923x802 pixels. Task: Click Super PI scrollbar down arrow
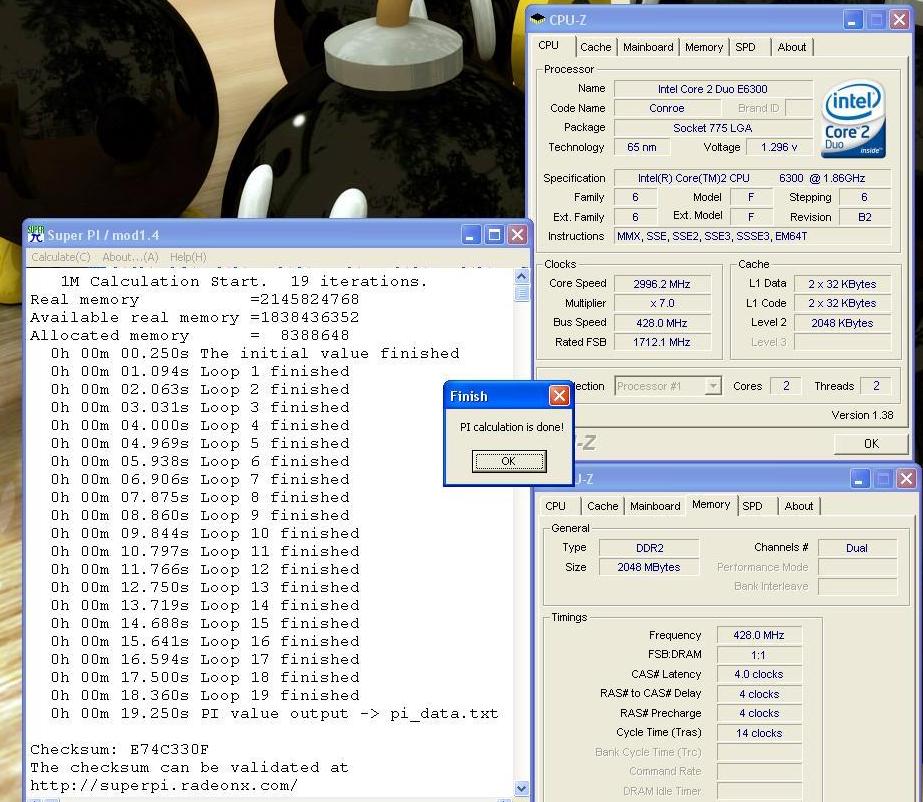tap(522, 788)
